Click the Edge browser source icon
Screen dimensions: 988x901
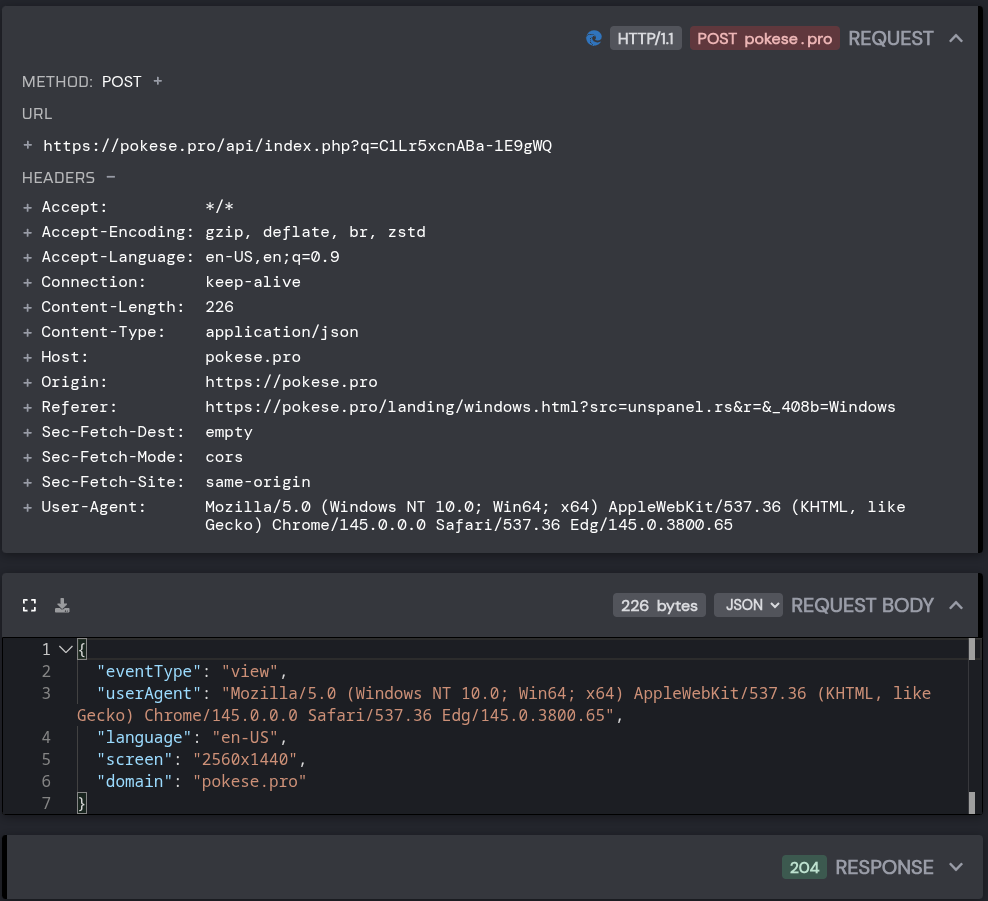(594, 38)
